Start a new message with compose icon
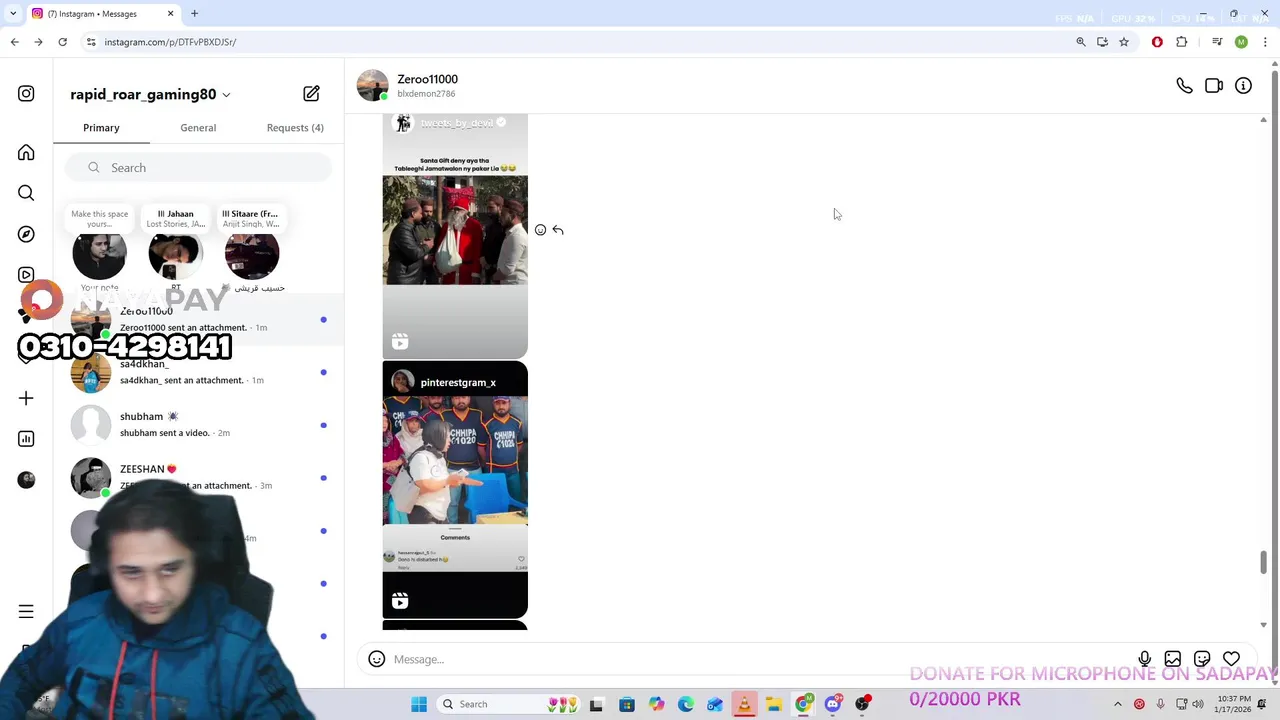 311,94
